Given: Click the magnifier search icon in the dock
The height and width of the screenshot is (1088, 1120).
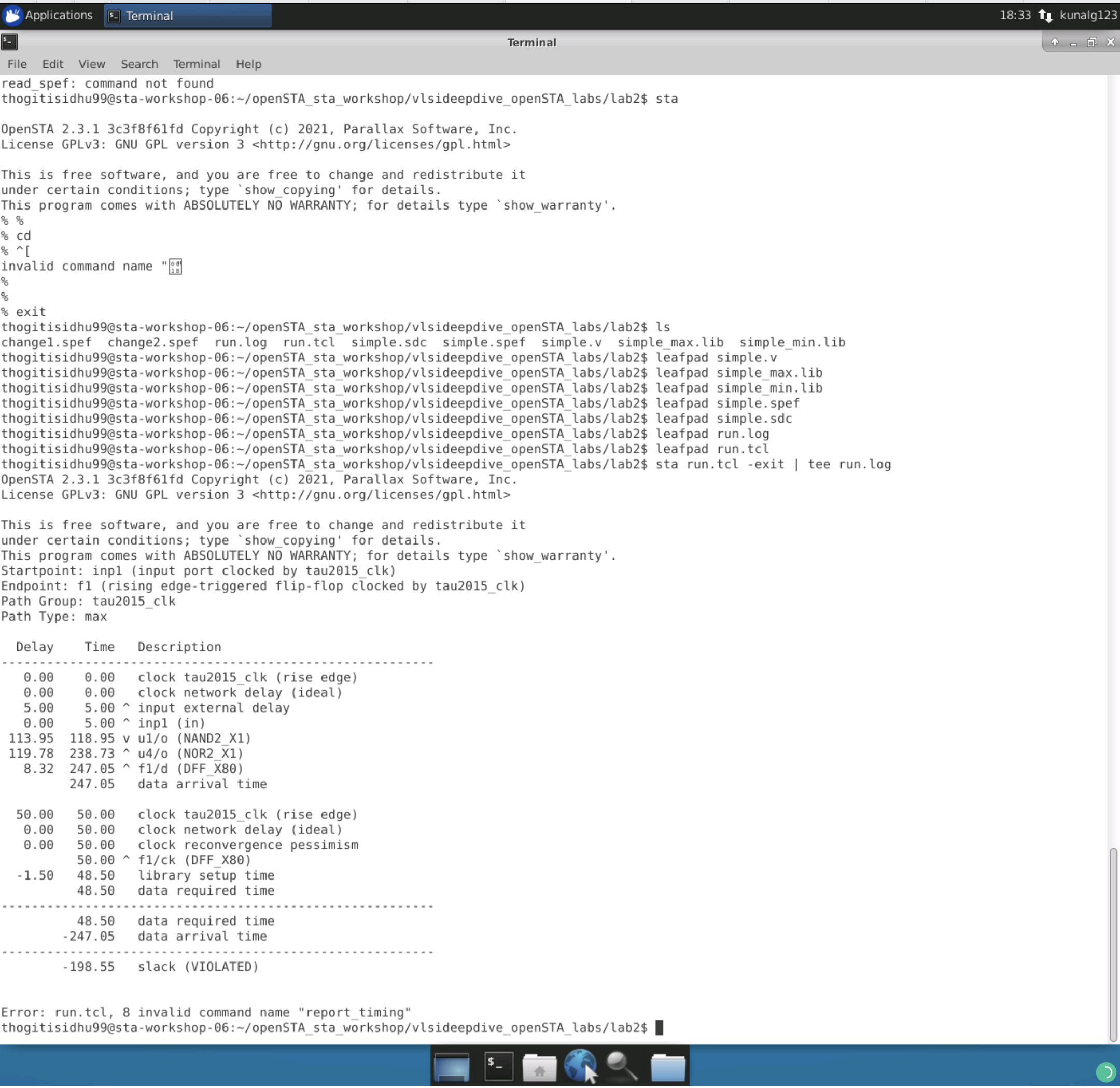Looking at the screenshot, I should [621, 1065].
